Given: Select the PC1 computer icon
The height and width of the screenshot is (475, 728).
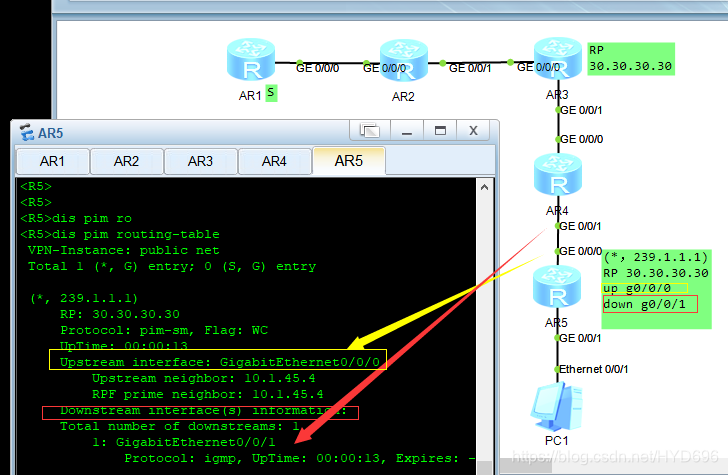Looking at the screenshot, I should 557,407.
